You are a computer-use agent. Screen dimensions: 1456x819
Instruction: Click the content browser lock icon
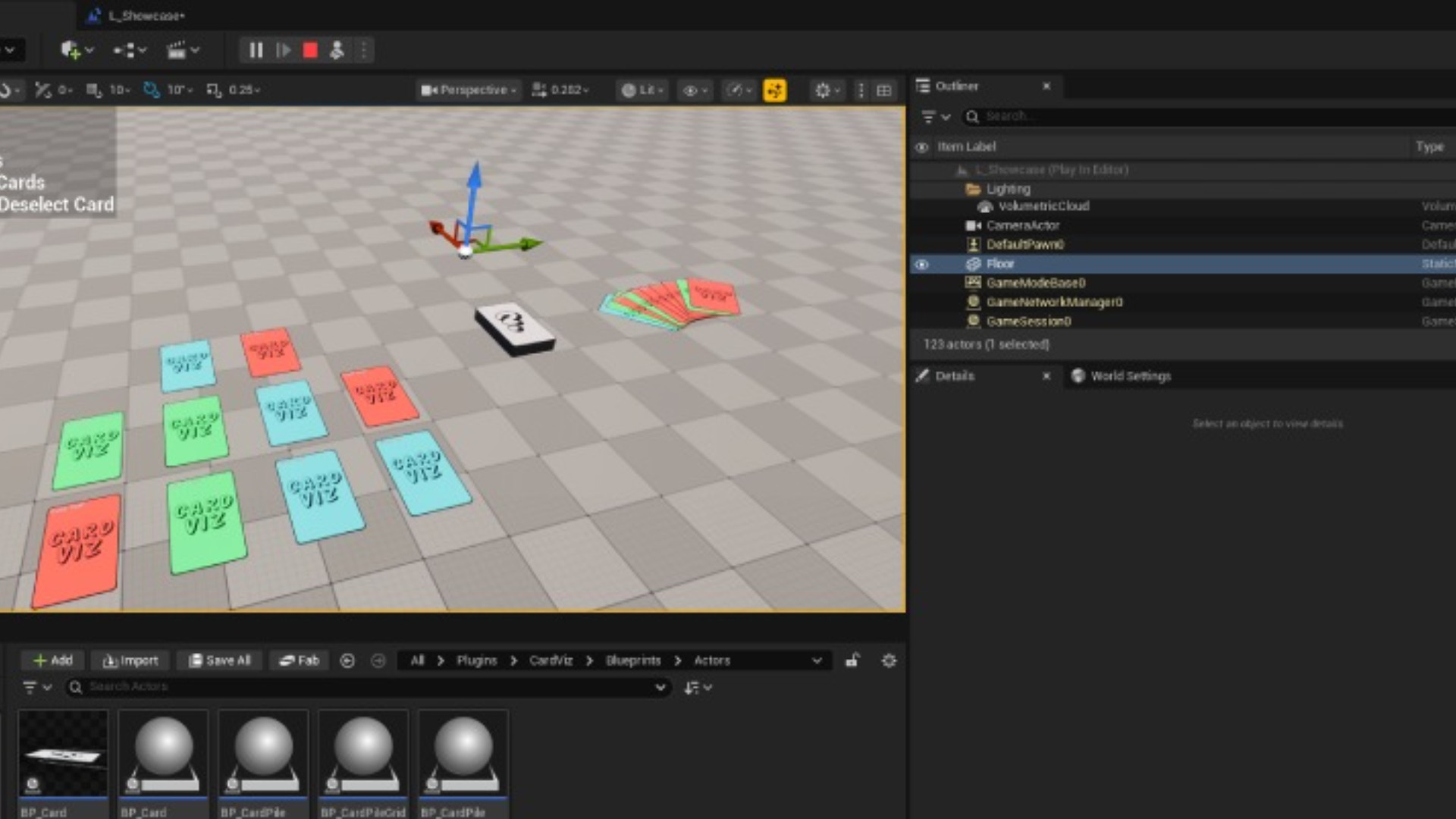coord(852,661)
